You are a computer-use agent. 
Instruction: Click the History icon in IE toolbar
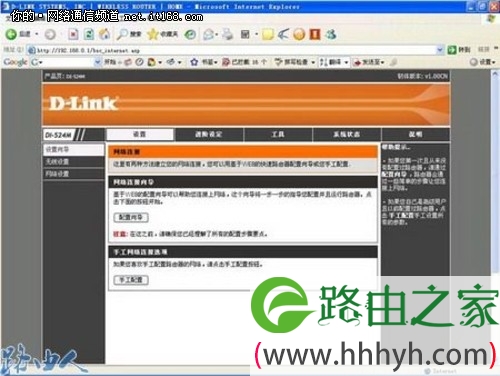(190, 34)
